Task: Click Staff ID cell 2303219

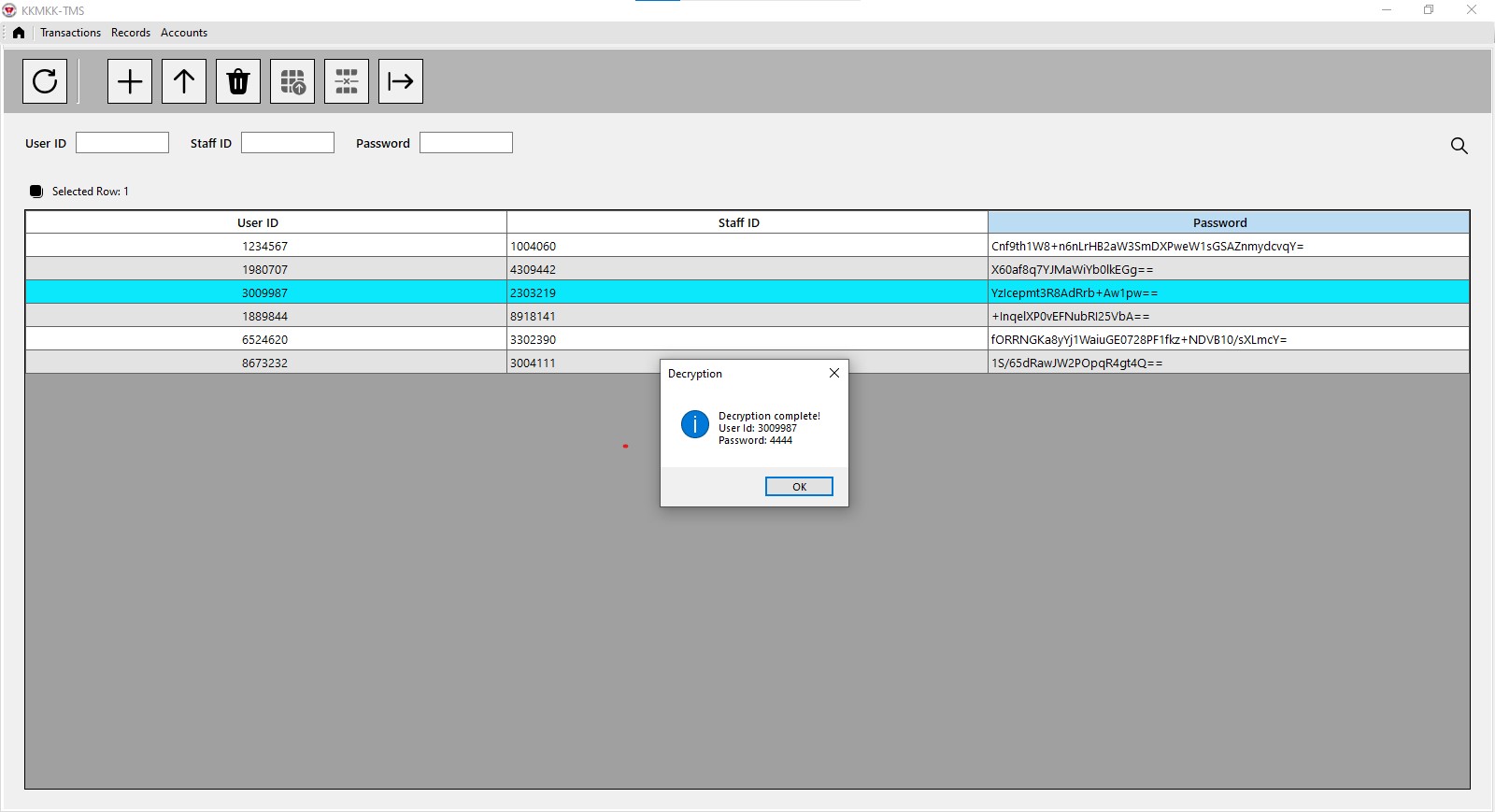Action: [747, 292]
